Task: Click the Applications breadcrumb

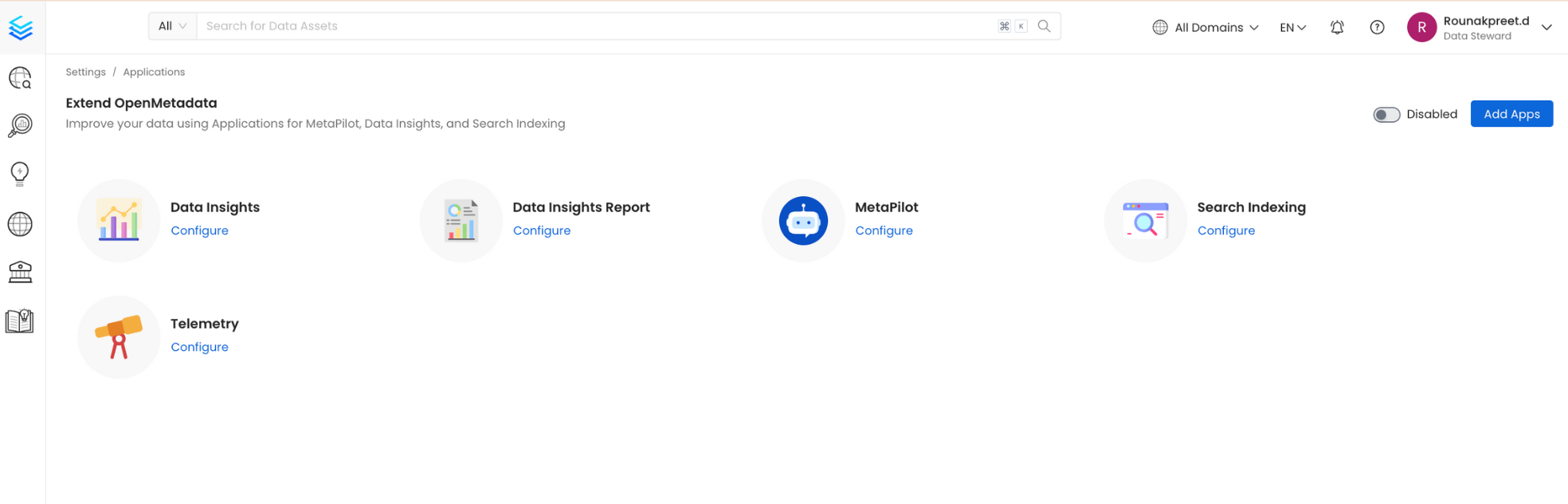Action: [x=154, y=72]
